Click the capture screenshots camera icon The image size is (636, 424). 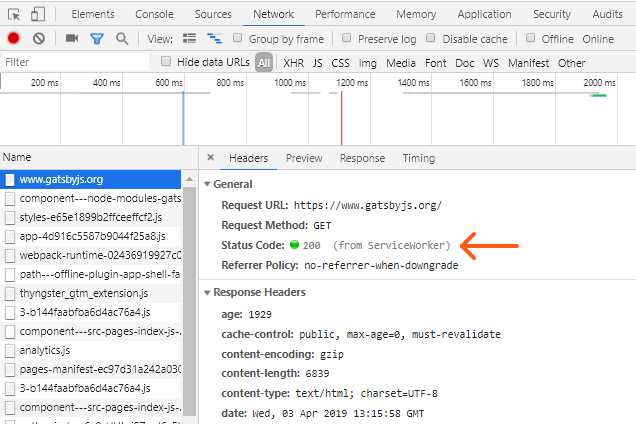click(x=72, y=38)
